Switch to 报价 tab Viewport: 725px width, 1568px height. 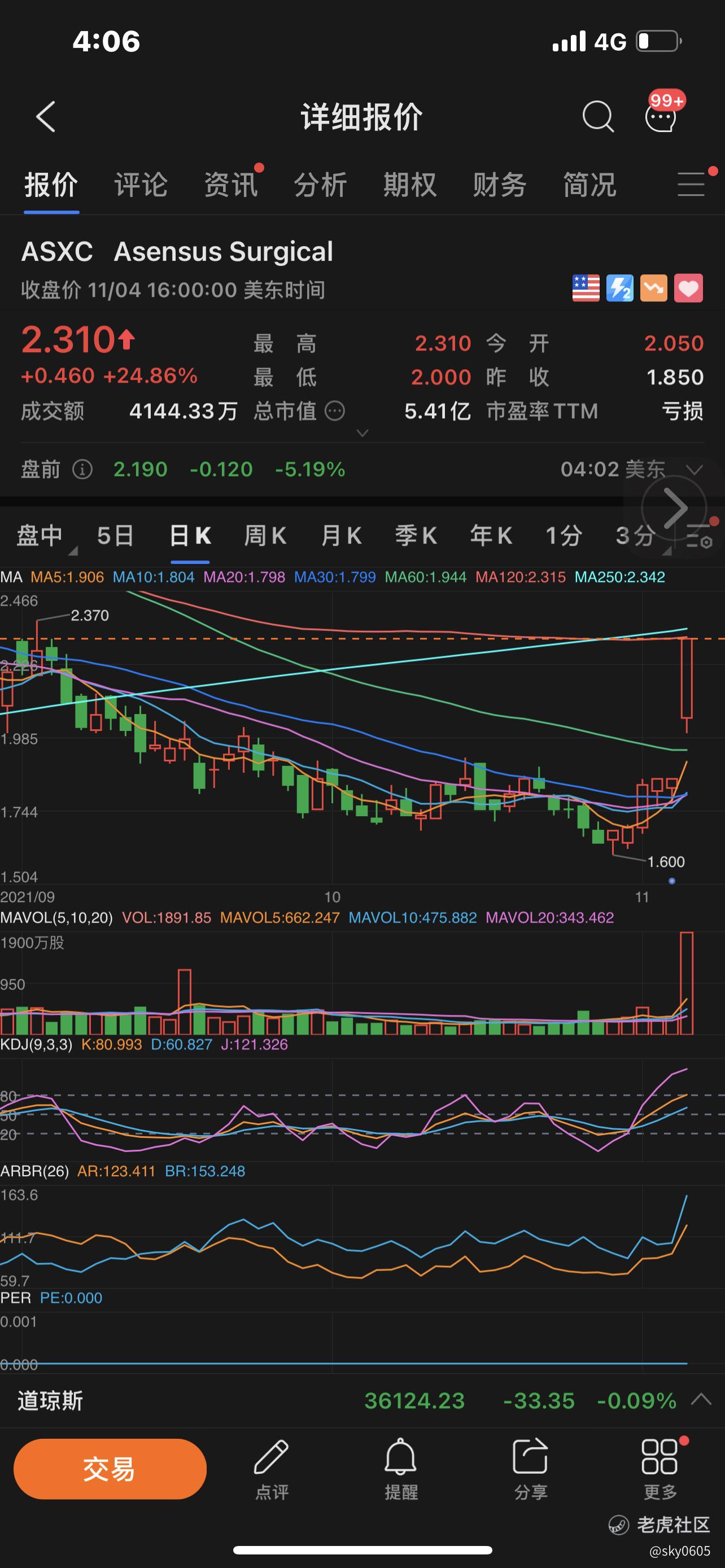click(x=51, y=185)
